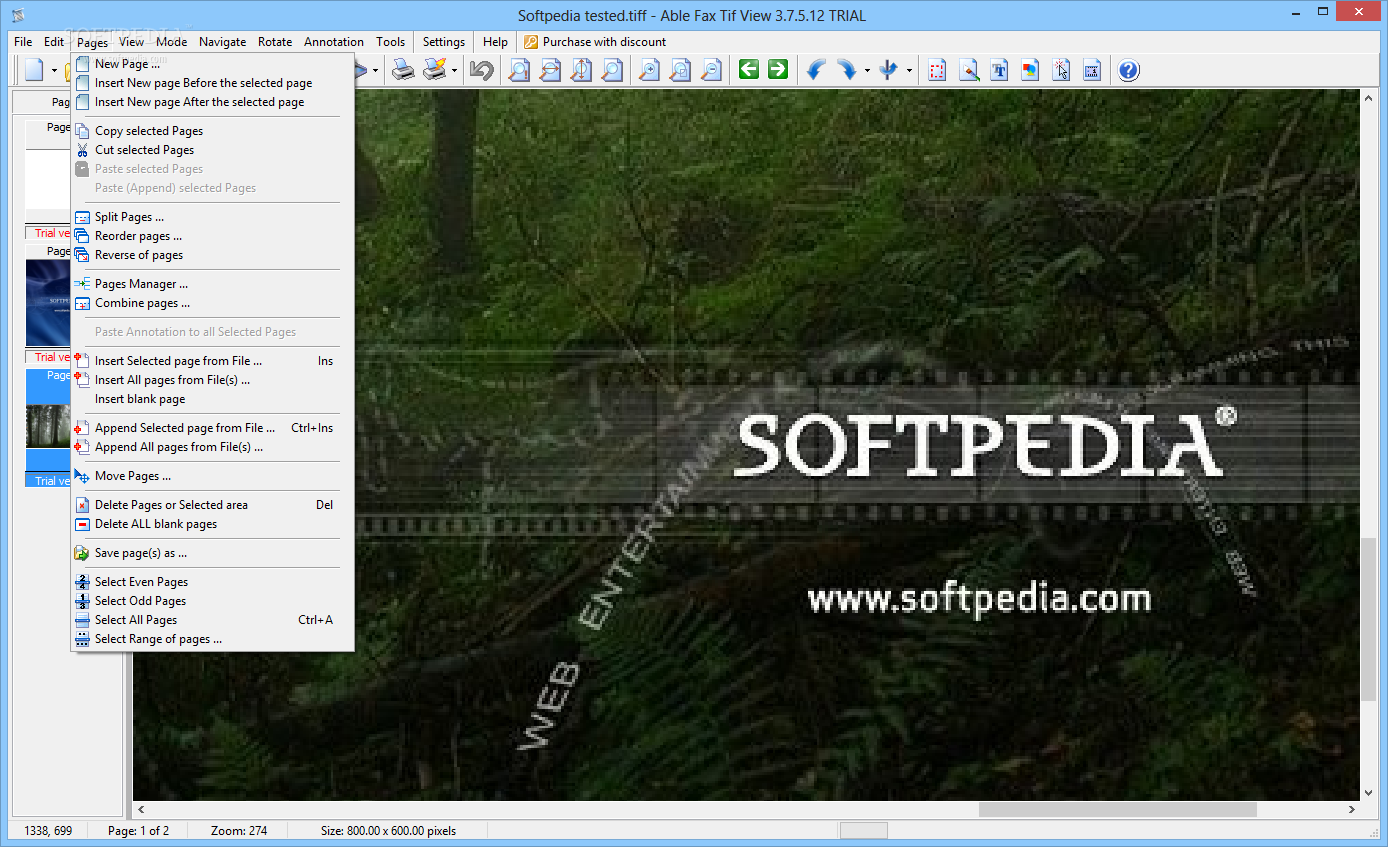Click the Undo arrow toolbar icon
The image size is (1388, 847).
tap(482, 70)
